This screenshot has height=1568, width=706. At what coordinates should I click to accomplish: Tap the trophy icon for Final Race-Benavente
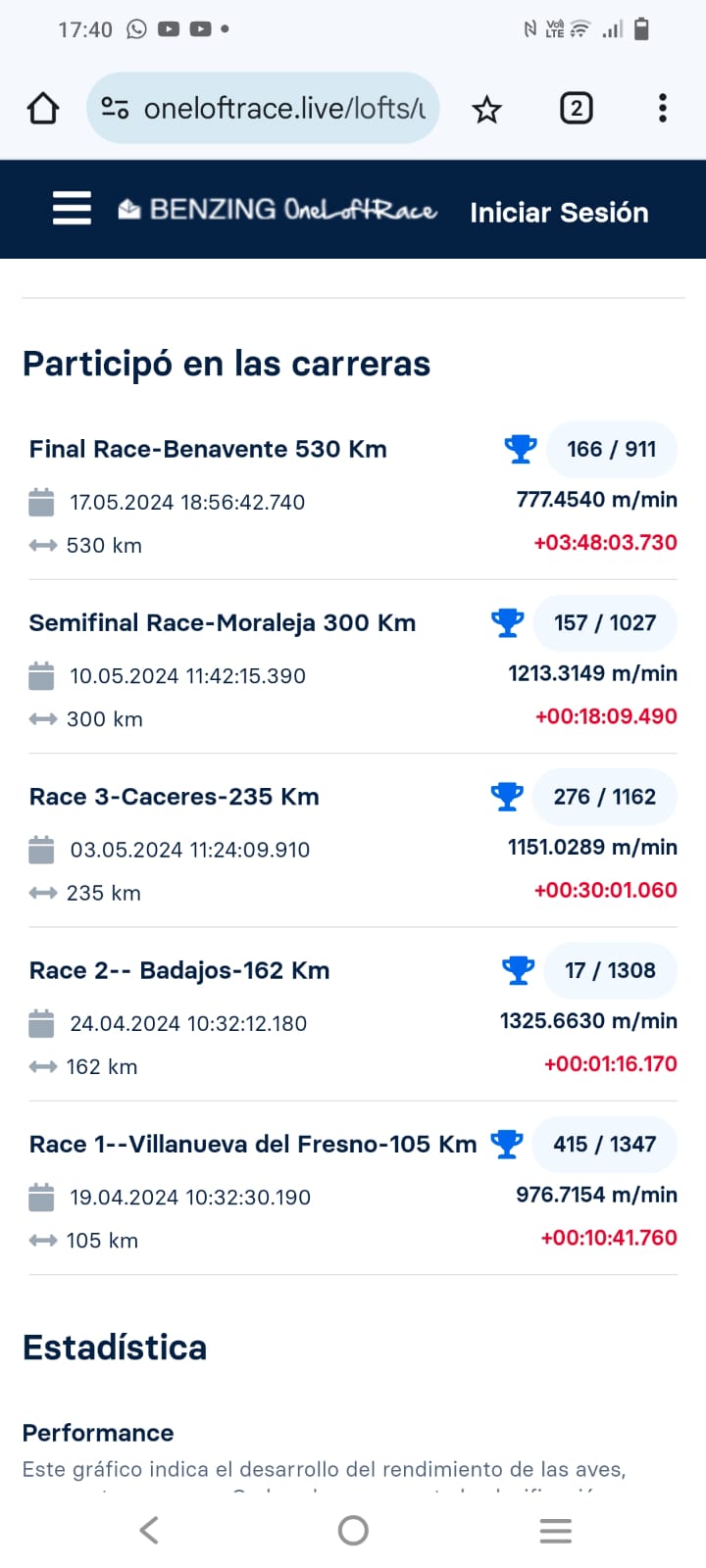520,449
